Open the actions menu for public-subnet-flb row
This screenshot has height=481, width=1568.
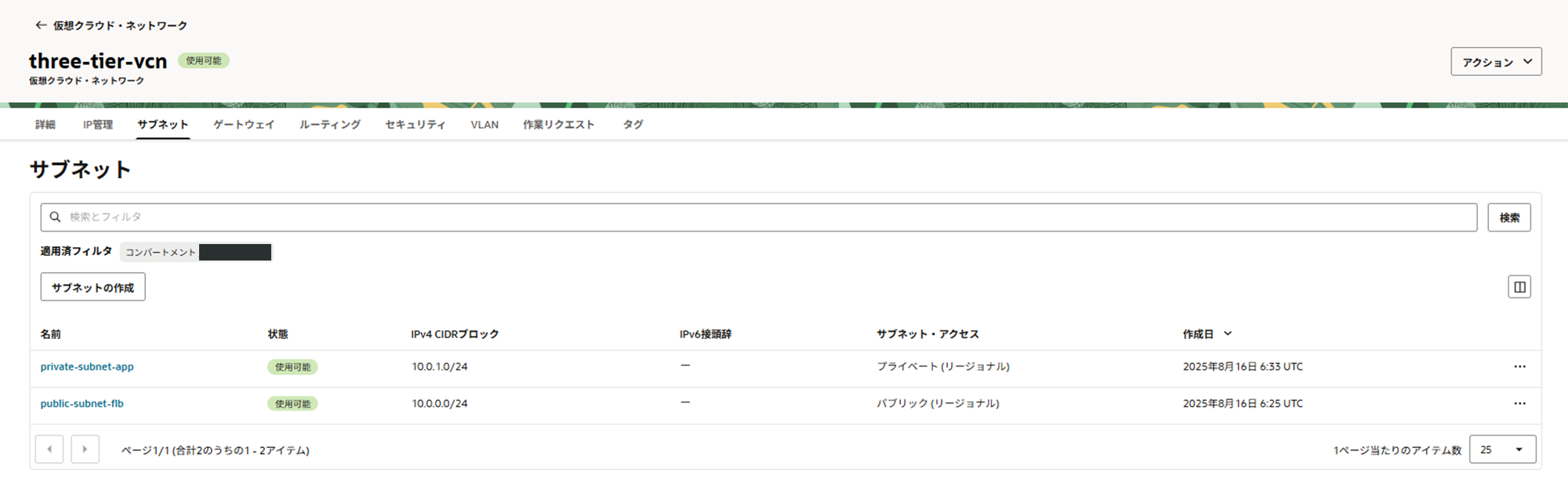(1519, 404)
